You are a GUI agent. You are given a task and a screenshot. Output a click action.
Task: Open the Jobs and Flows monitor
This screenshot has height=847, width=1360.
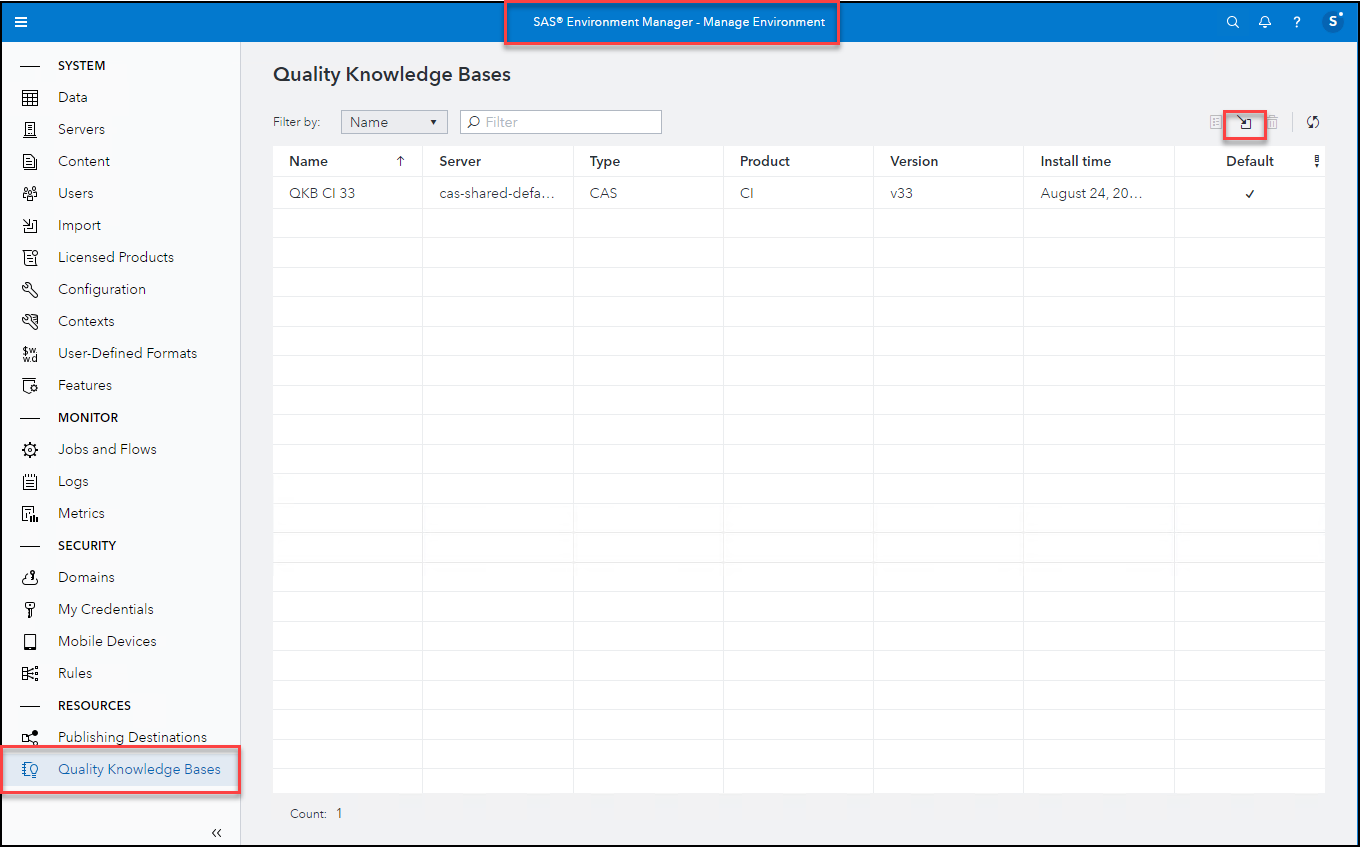(104, 449)
